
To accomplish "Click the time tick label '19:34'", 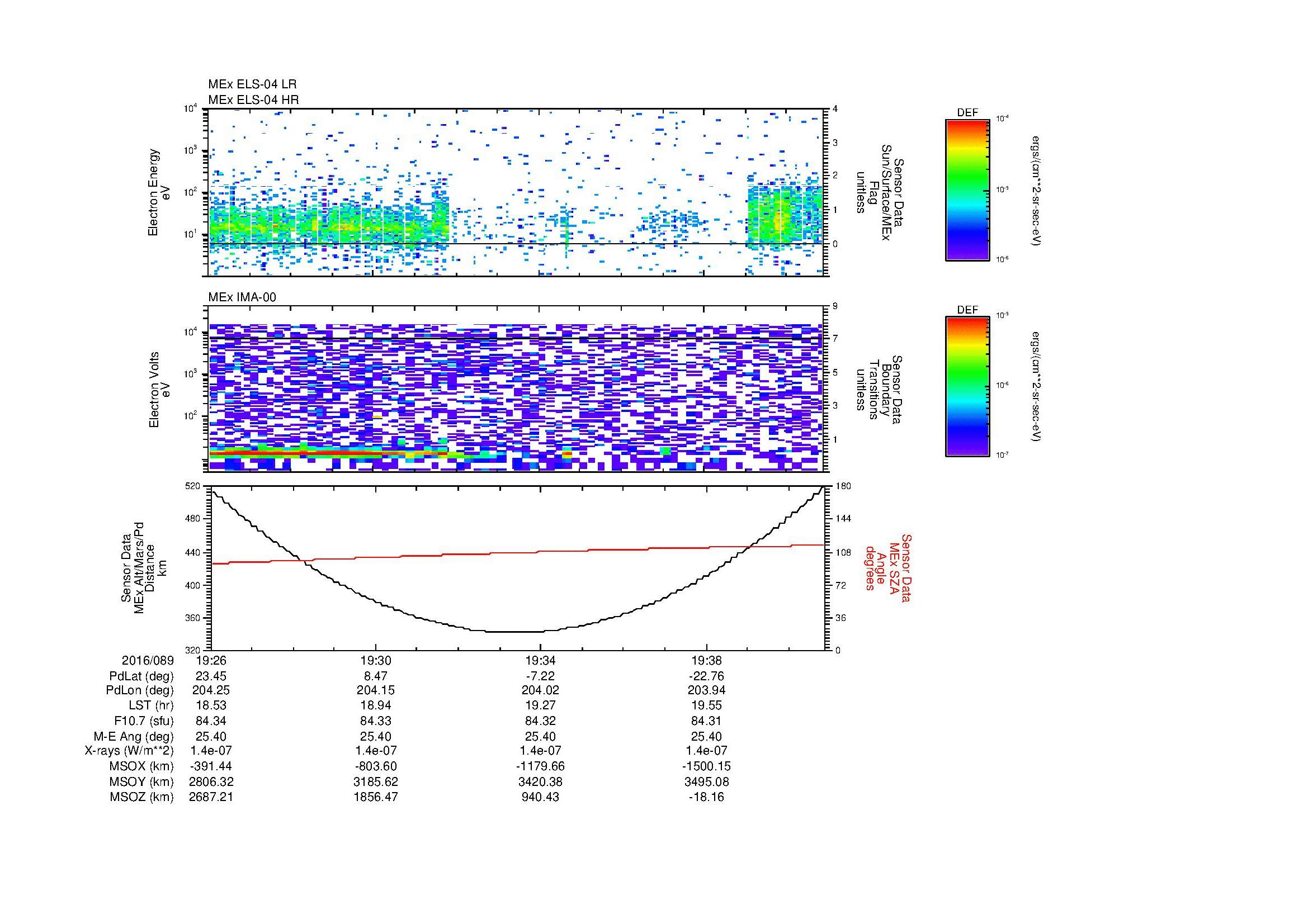I will tap(540, 660).
